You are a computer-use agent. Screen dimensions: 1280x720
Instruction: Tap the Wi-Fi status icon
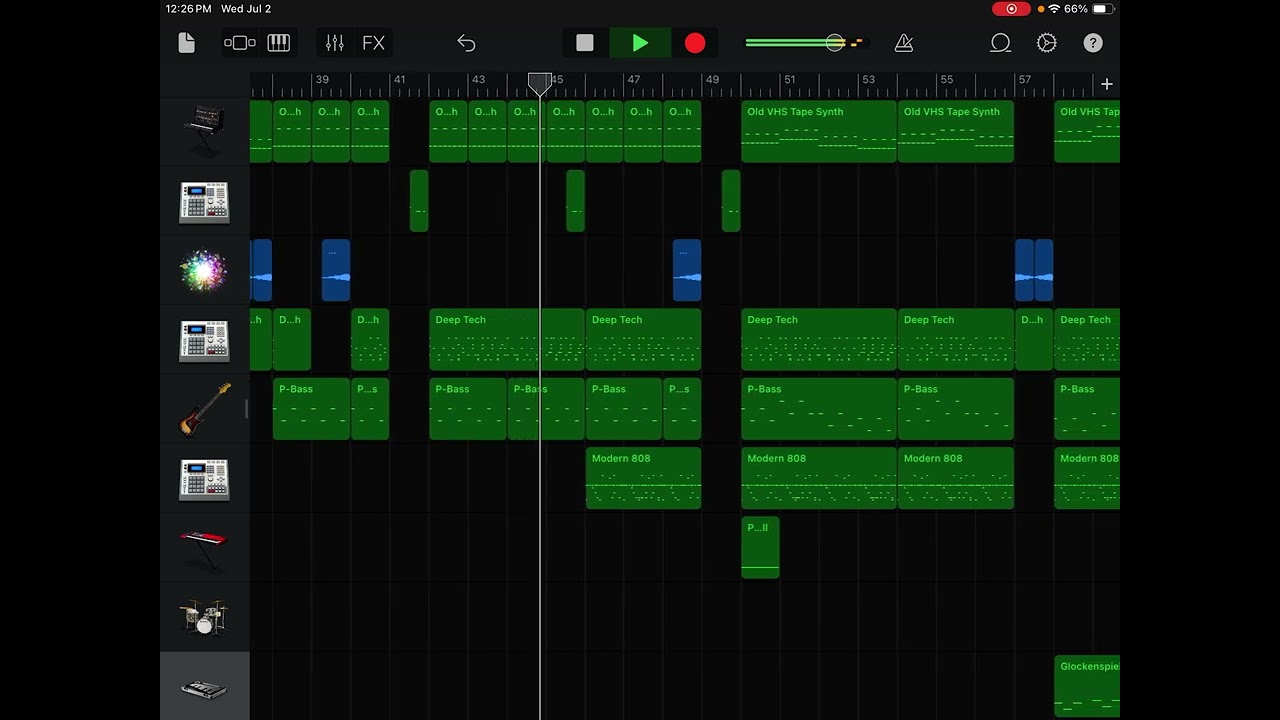coord(1054,9)
